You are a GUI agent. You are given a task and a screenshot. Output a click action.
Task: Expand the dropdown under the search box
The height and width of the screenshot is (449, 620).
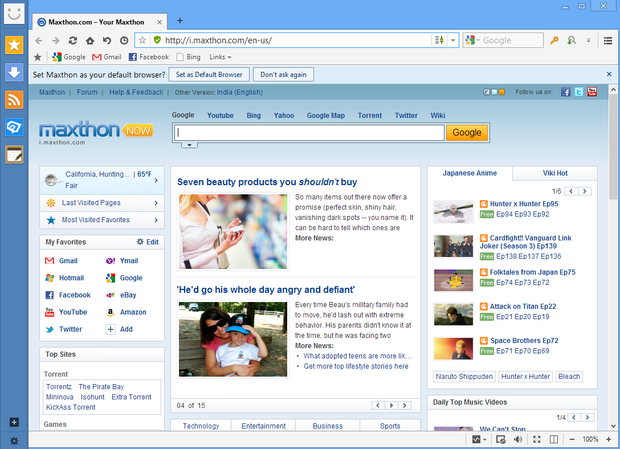(189, 145)
